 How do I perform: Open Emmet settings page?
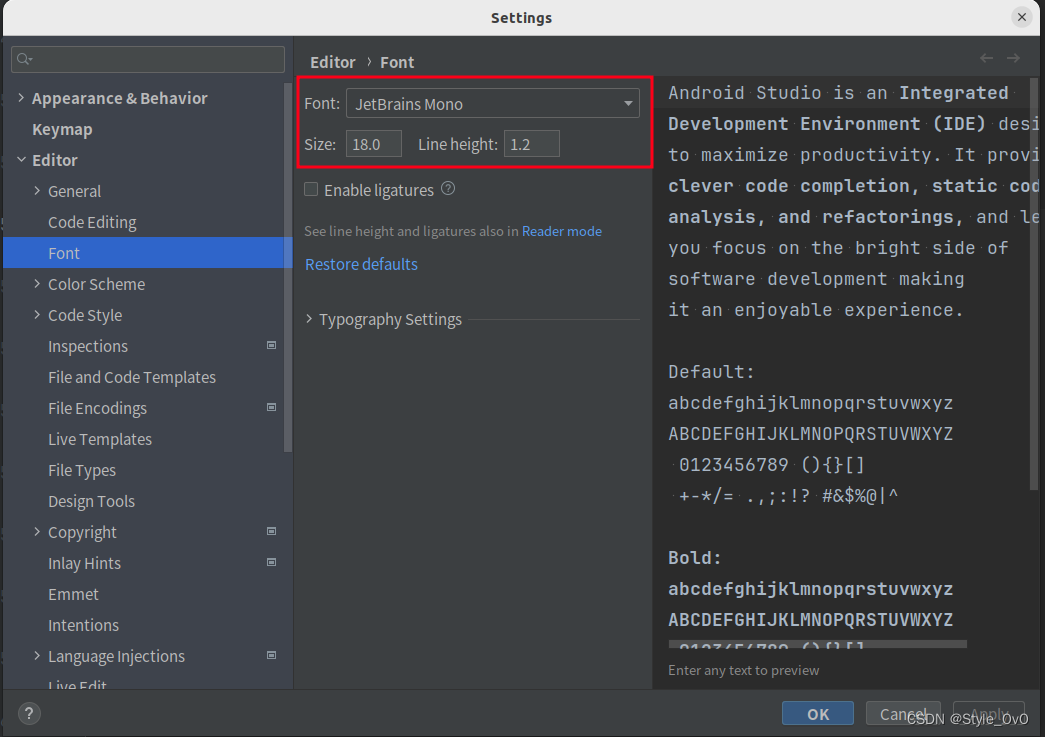tap(73, 594)
